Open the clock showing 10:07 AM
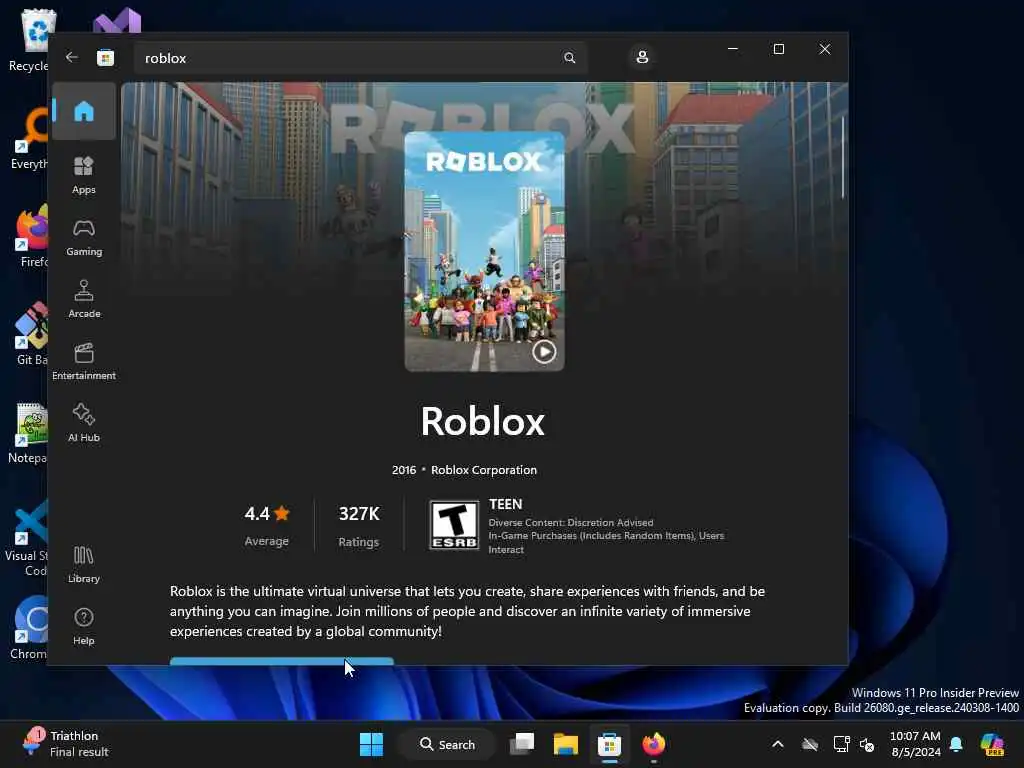The width and height of the screenshot is (1024, 768). 916,744
